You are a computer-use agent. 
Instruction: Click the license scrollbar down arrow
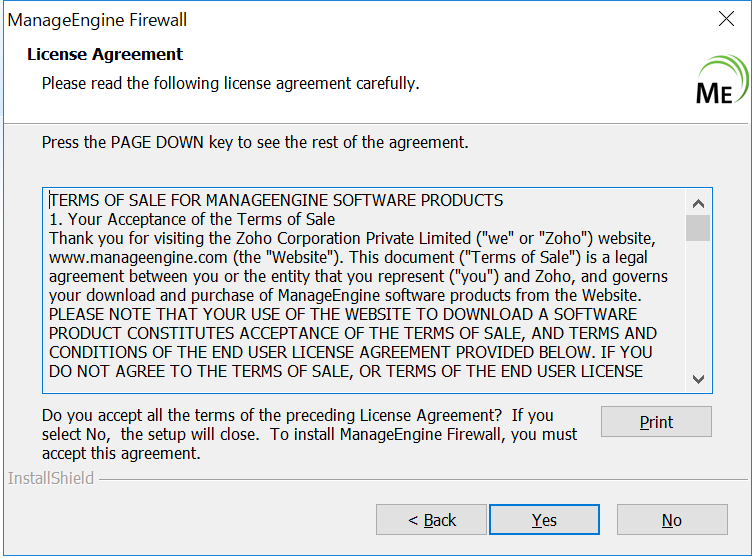pyautogui.click(x=698, y=379)
